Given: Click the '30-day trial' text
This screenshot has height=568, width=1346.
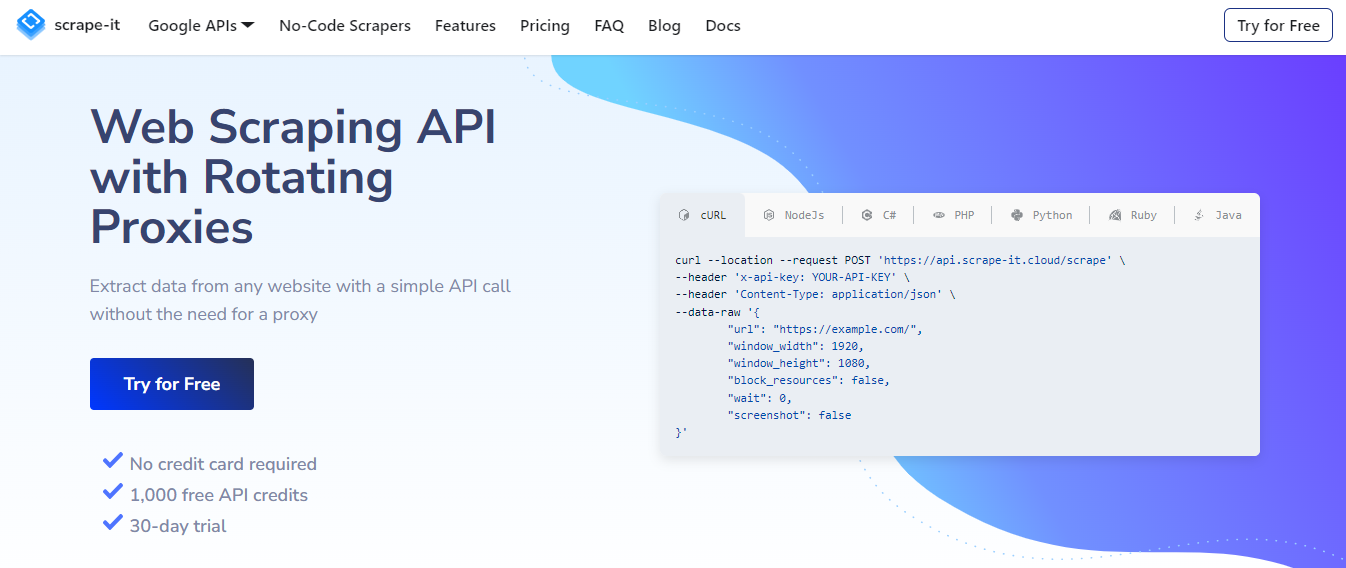Looking at the screenshot, I should pos(178,526).
